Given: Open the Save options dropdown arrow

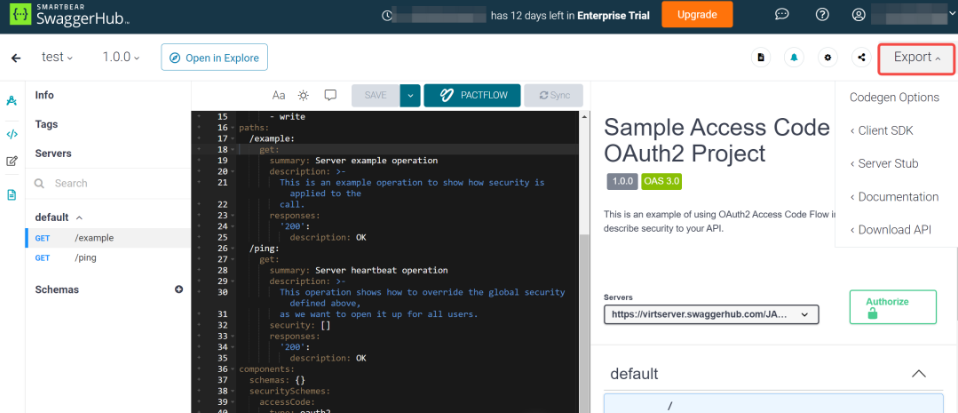Looking at the screenshot, I should click(411, 95).
